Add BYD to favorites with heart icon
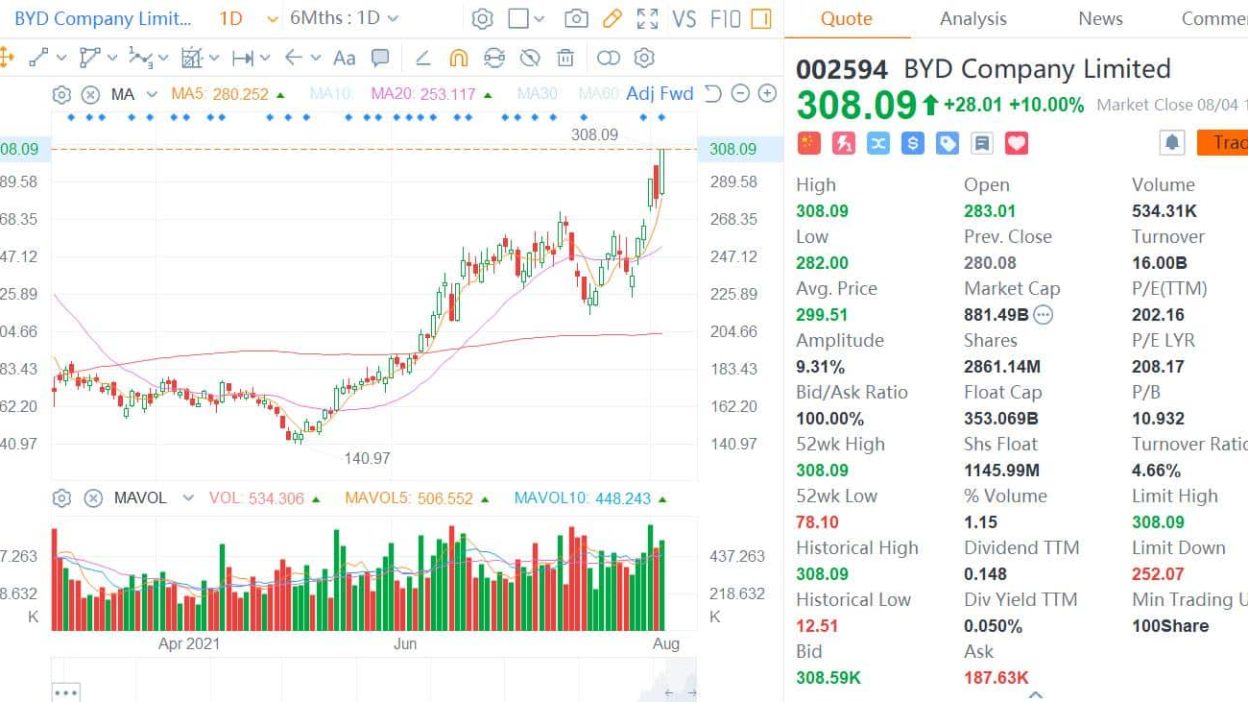This screenshot has width=1248, height=702. click(x=1016, y=143)
